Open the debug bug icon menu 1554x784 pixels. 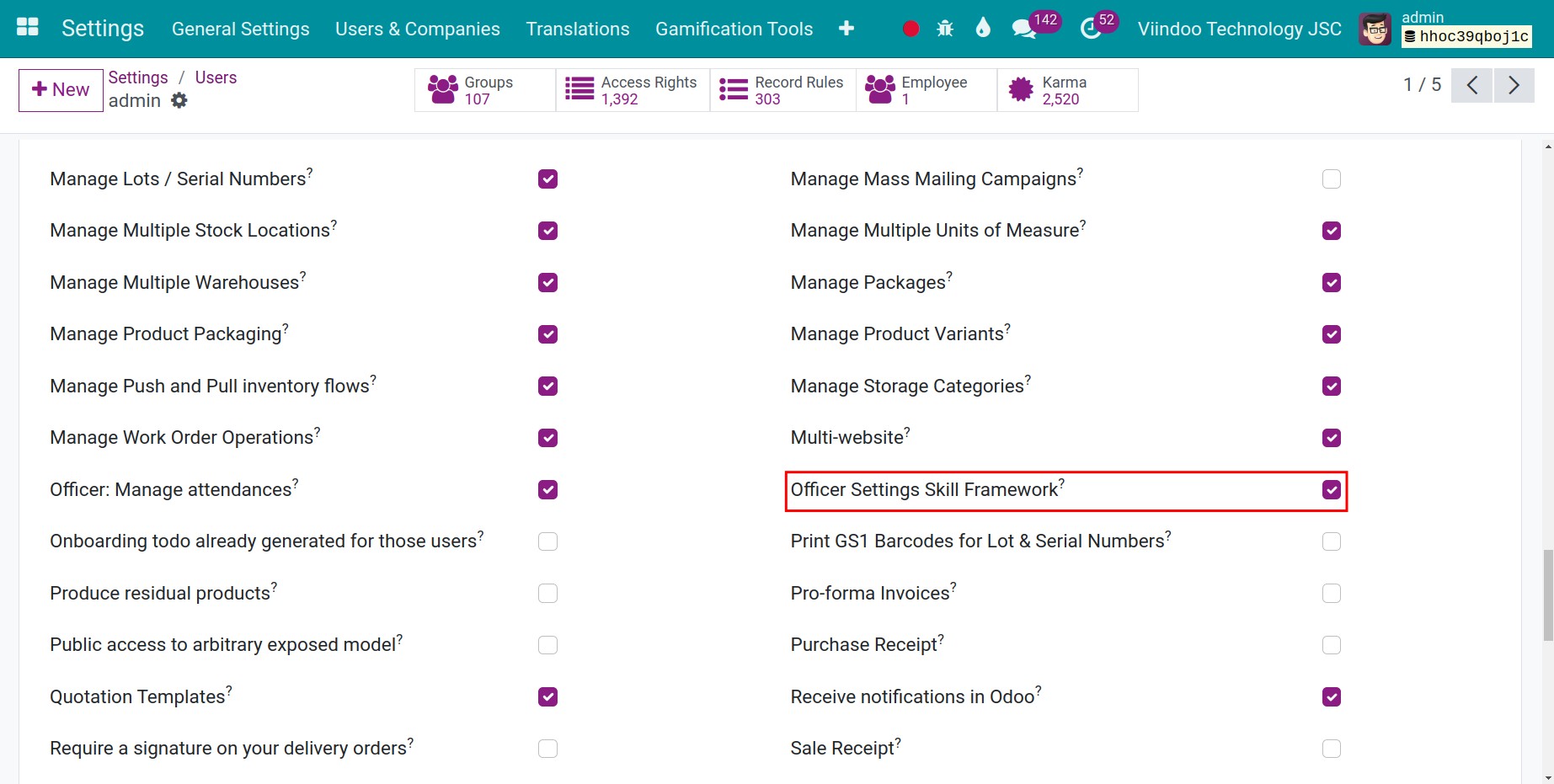(945, 29)
